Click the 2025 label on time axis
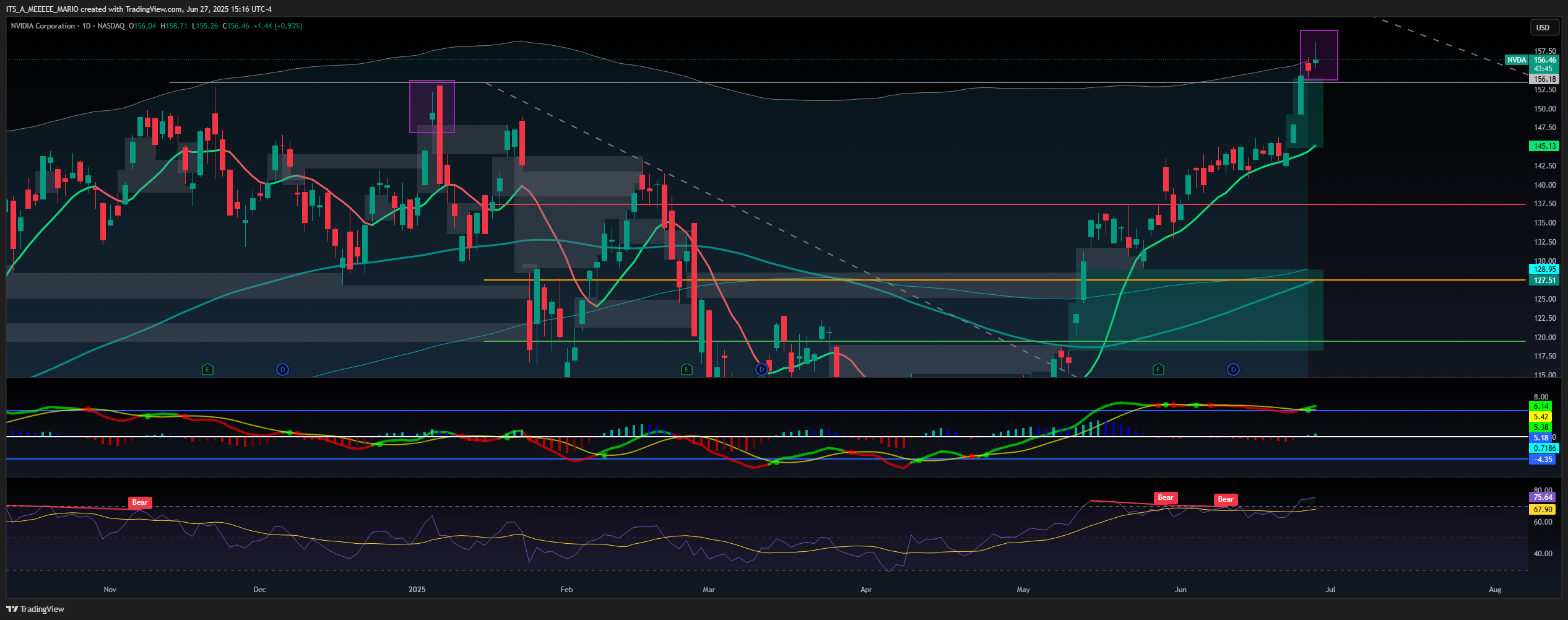 tap(417, 590)
